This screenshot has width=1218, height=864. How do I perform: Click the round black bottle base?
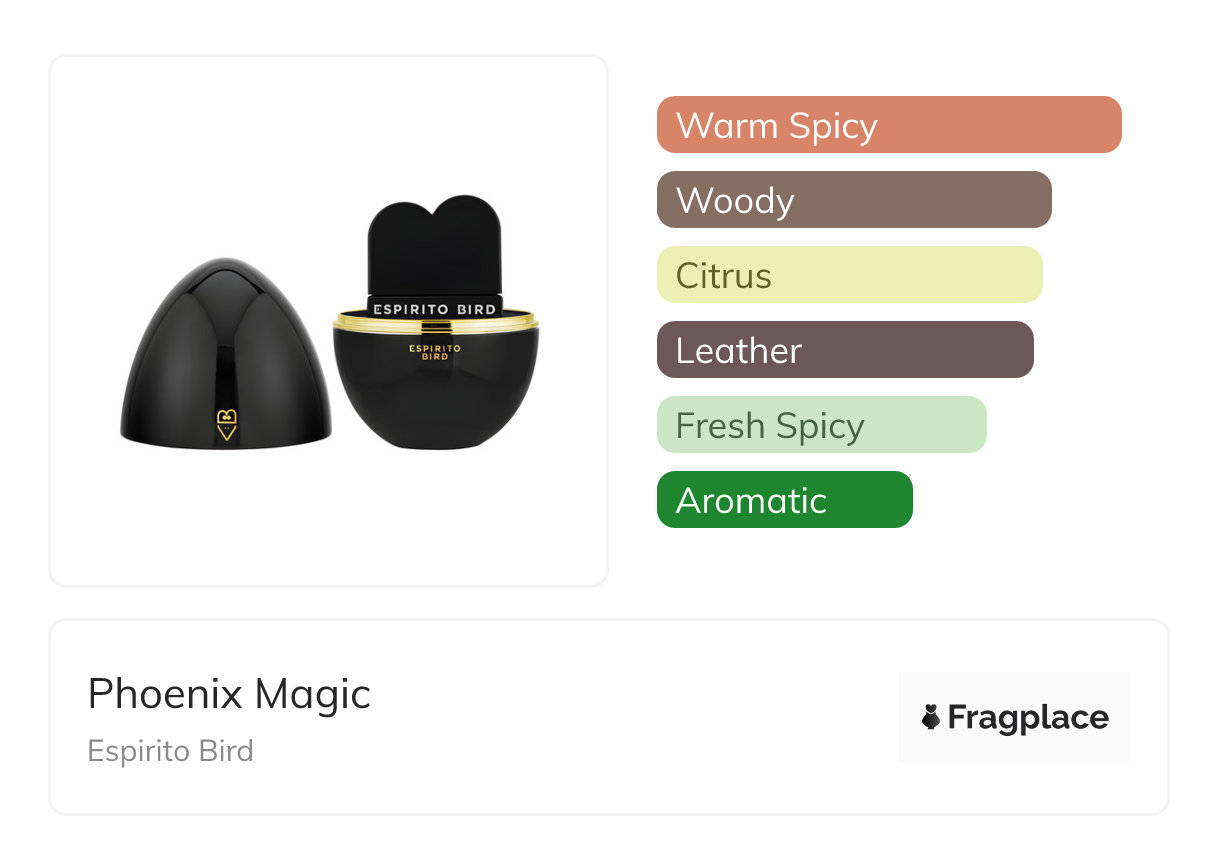click(436, 395)
